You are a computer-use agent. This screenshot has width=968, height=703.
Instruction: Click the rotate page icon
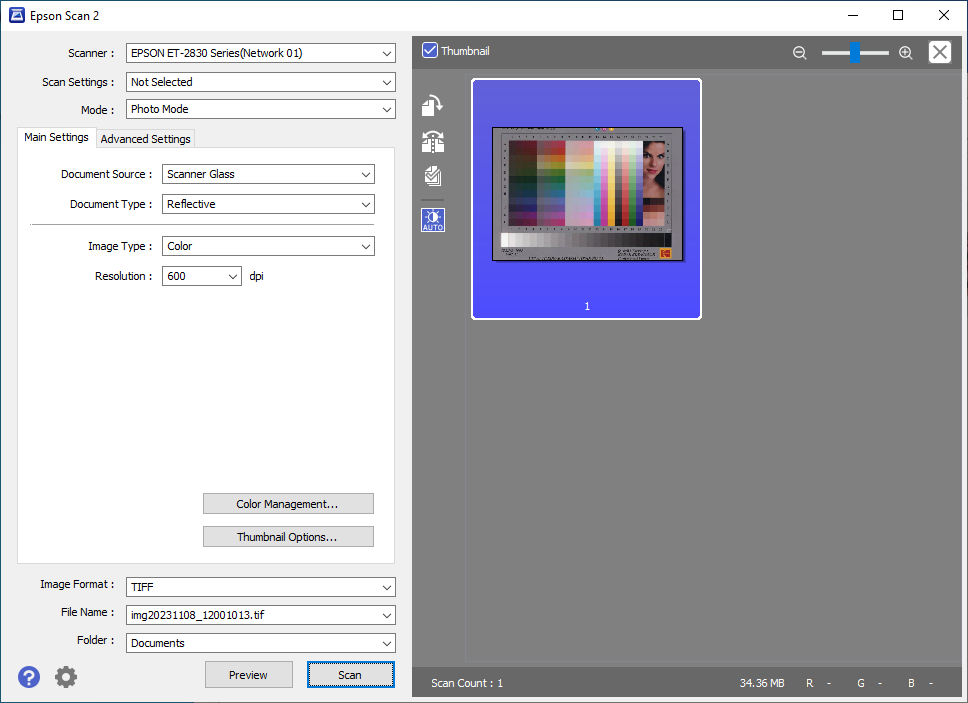click(433, 106)
